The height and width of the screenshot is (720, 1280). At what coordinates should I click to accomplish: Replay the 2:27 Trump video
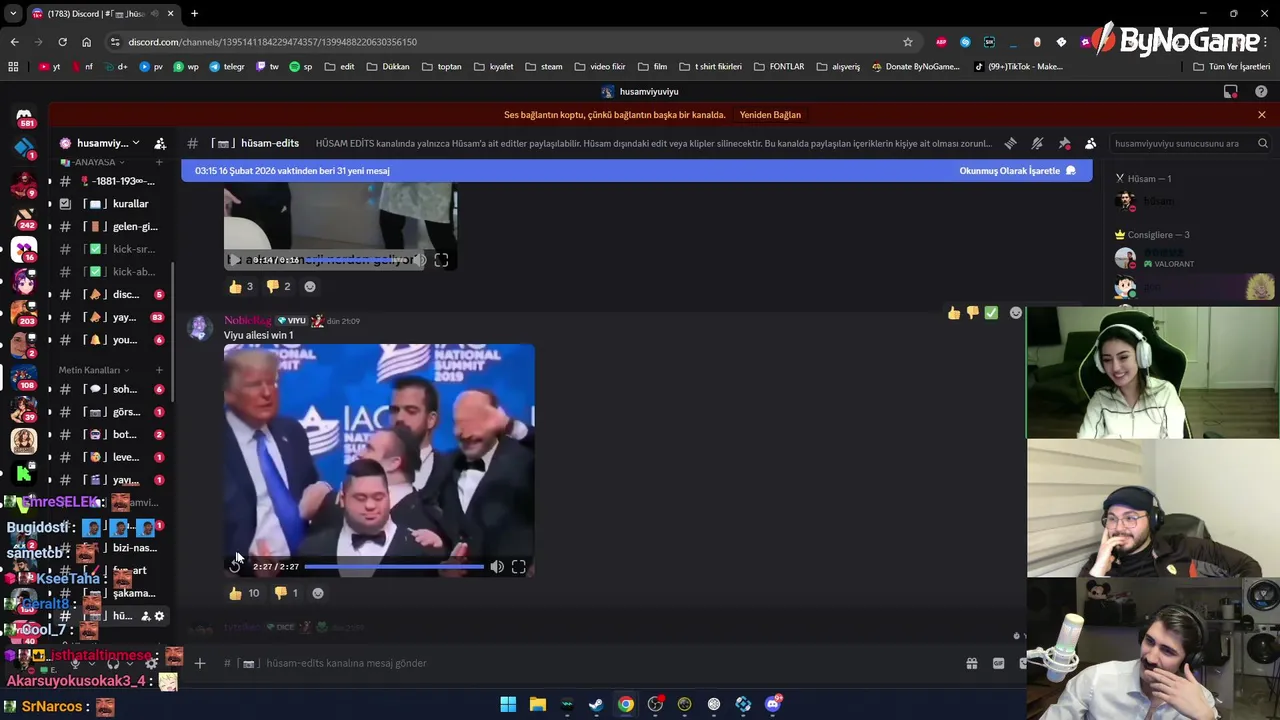click(x=236, y=566)
